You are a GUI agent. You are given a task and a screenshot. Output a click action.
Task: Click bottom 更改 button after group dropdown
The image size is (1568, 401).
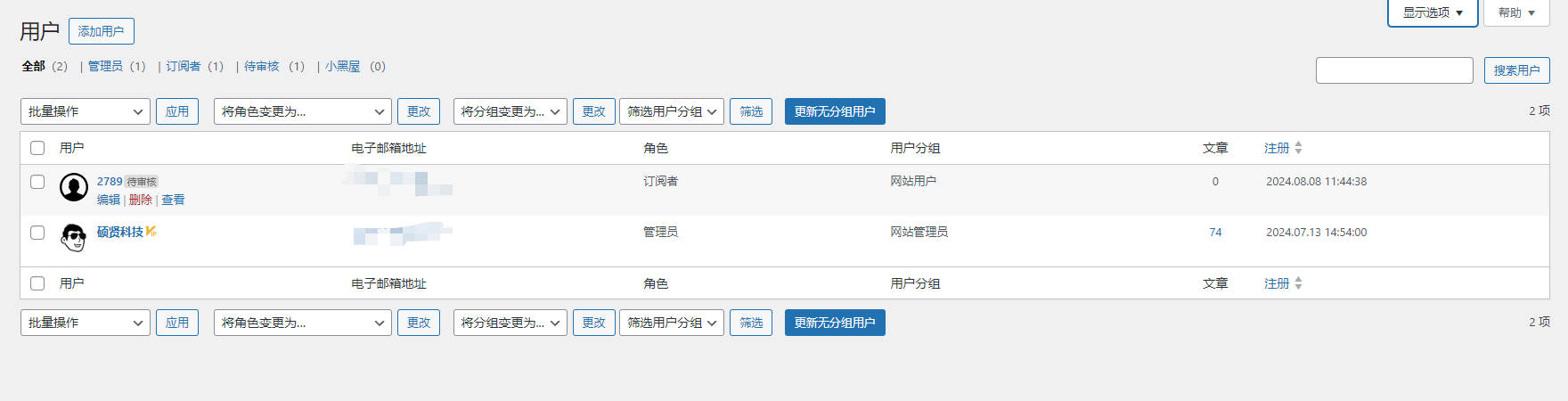593,323
